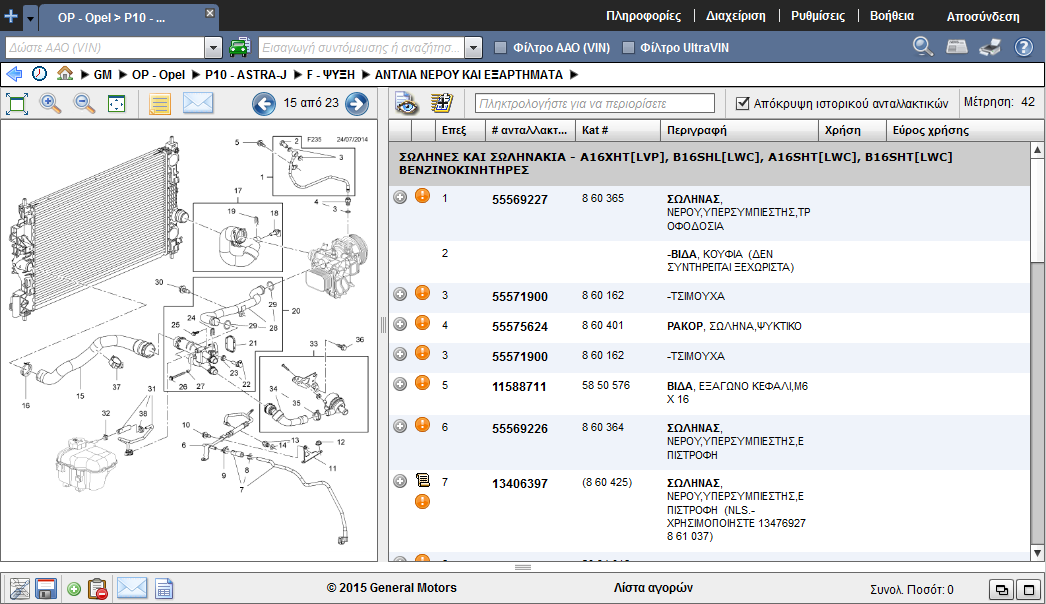Go to next illustration arrow
The width and height of the screenshot is (1046, 604).
[x=357, y=103]
